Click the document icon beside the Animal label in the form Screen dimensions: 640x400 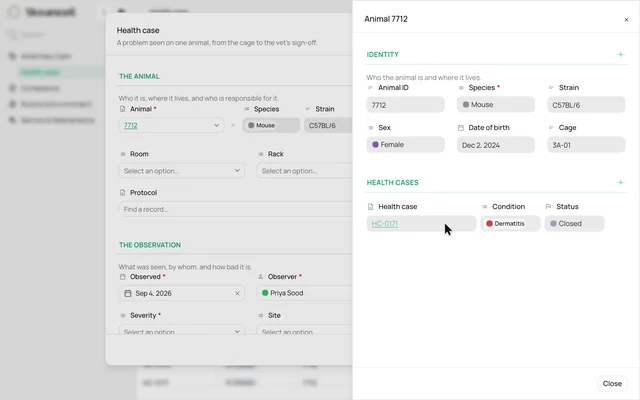pyautogui.click(x=122, y=109)
